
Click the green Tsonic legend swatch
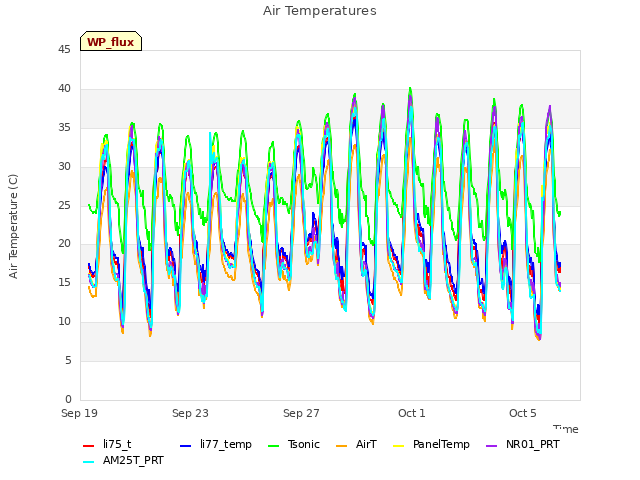point(273,446)
